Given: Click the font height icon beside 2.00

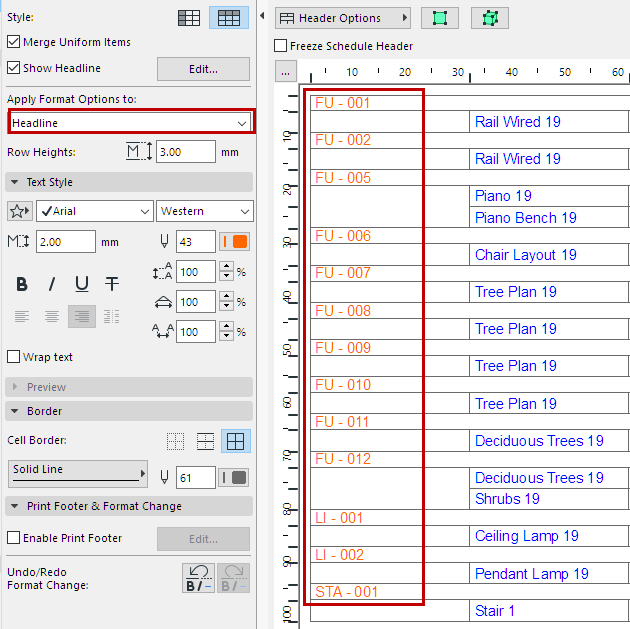Looking at the screenshot, I should pyautogui.click(x=18, y=241).
